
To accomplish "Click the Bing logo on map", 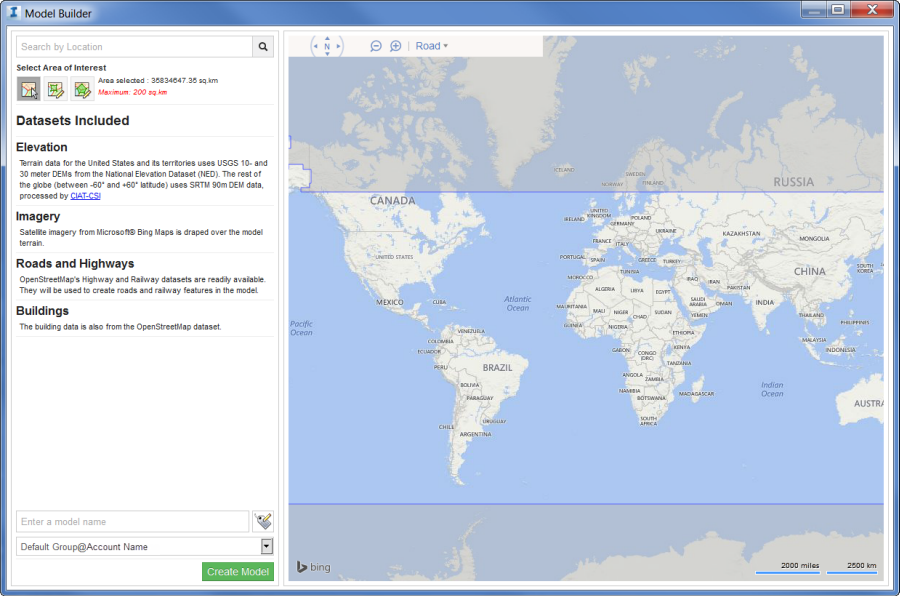I will click(313, 567).
